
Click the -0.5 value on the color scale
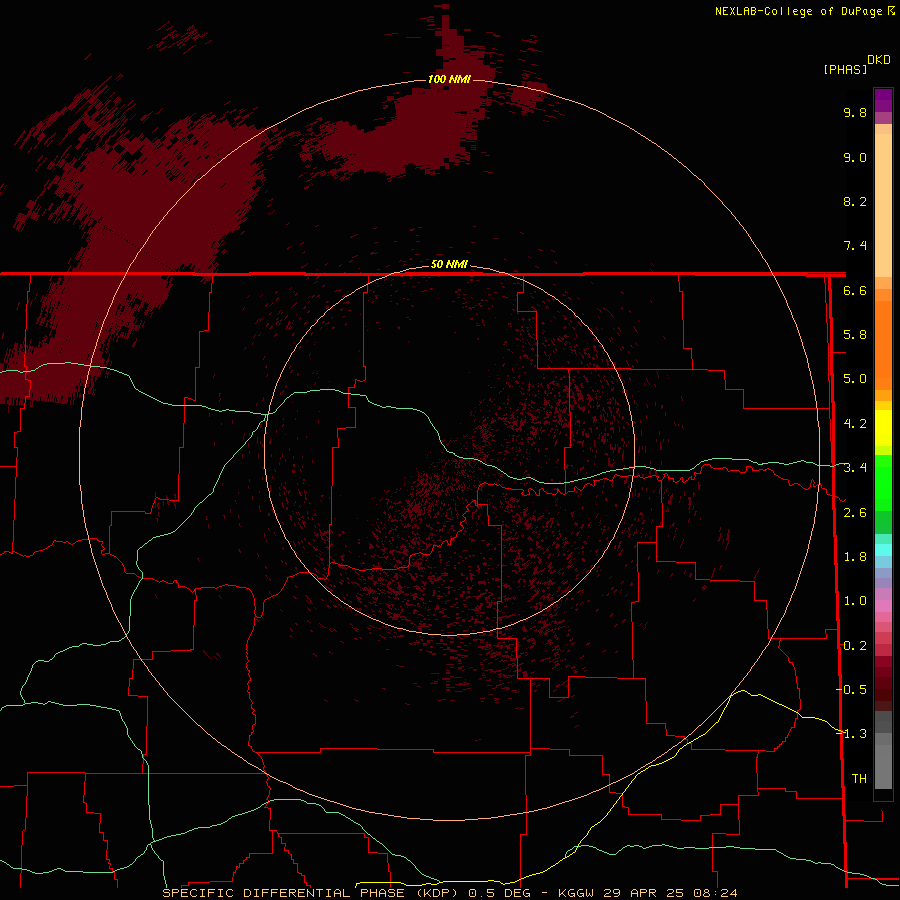tap(852, 689)
